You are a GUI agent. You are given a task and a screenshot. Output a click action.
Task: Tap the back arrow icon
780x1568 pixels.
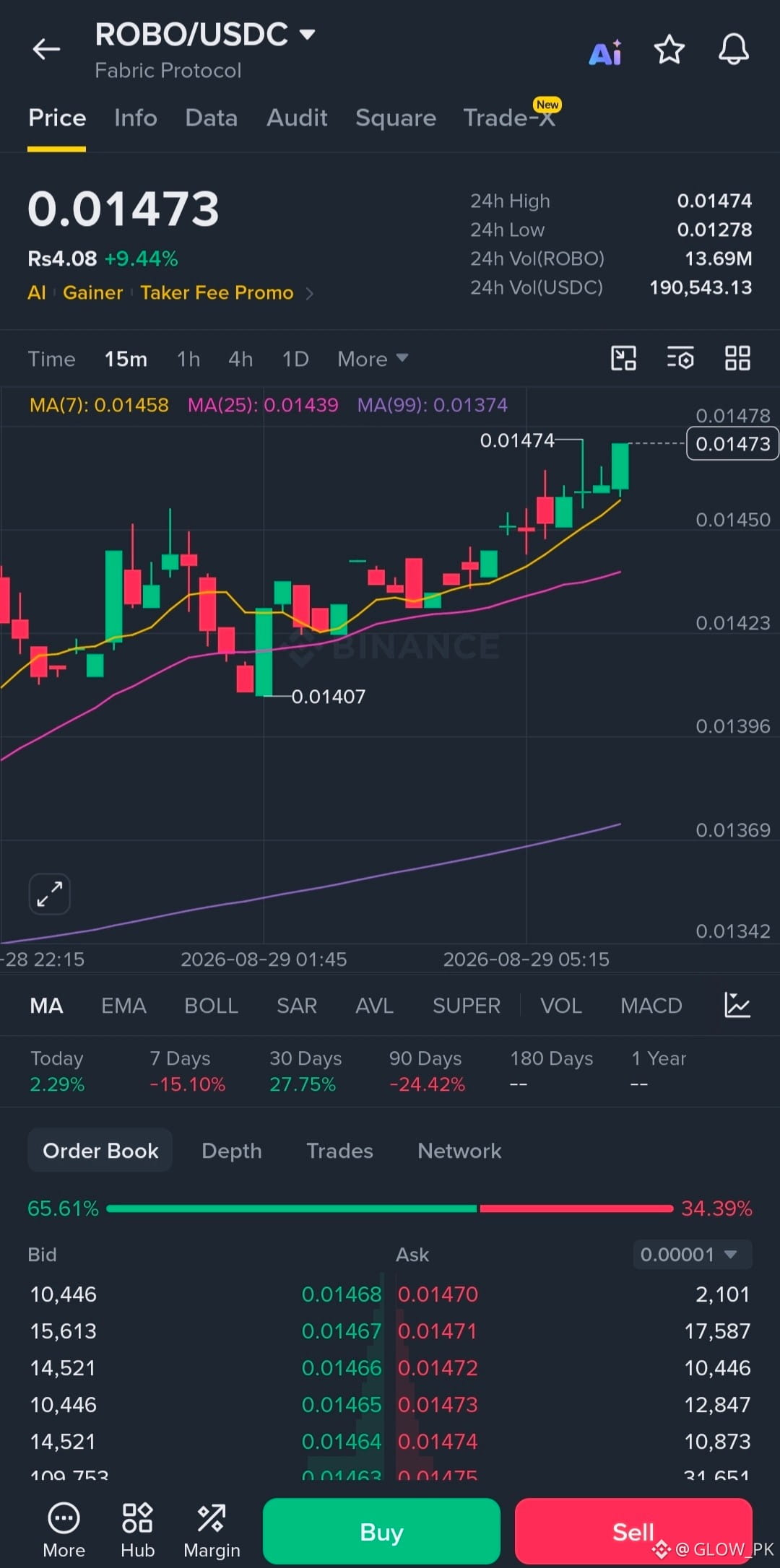pos(46,49)
